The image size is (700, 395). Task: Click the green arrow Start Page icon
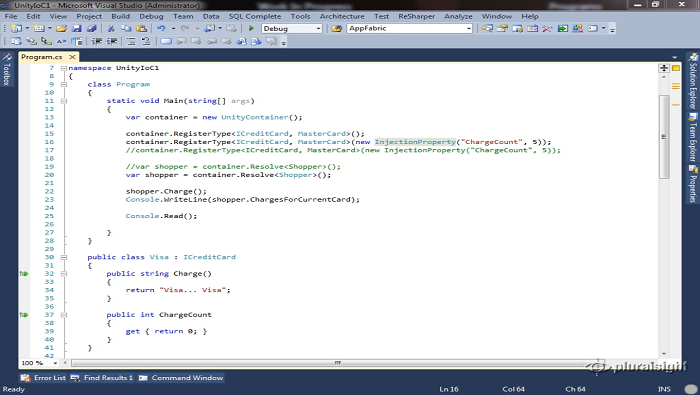pos(562,29)
